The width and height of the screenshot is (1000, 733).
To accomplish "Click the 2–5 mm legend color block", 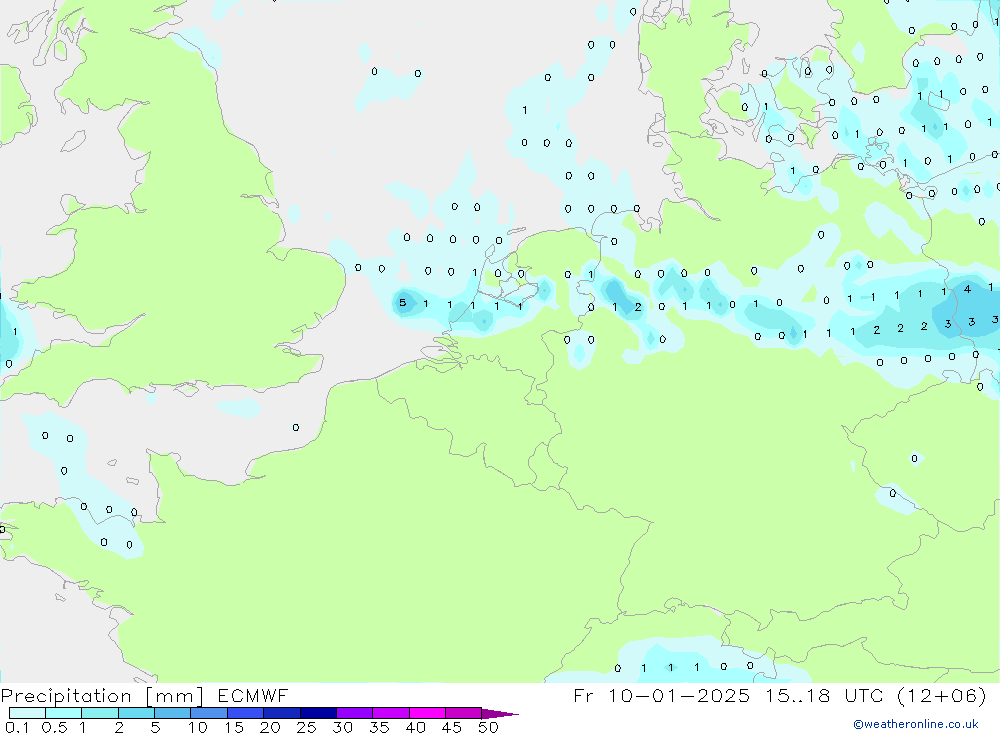I will pos(136,713).
